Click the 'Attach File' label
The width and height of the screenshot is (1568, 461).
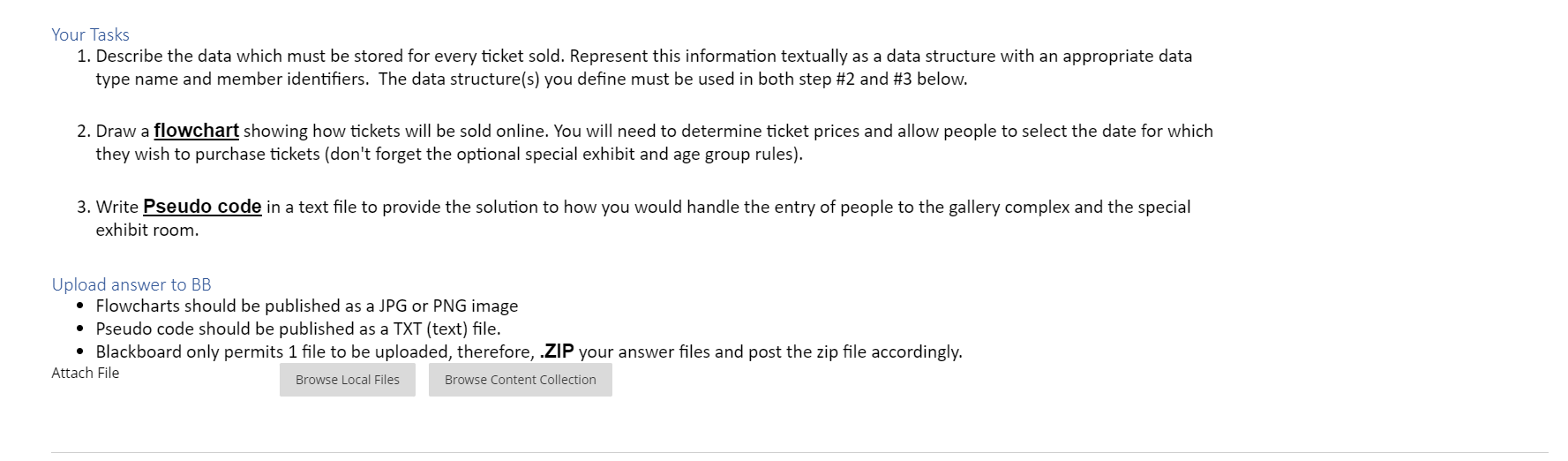pos(86,373)
